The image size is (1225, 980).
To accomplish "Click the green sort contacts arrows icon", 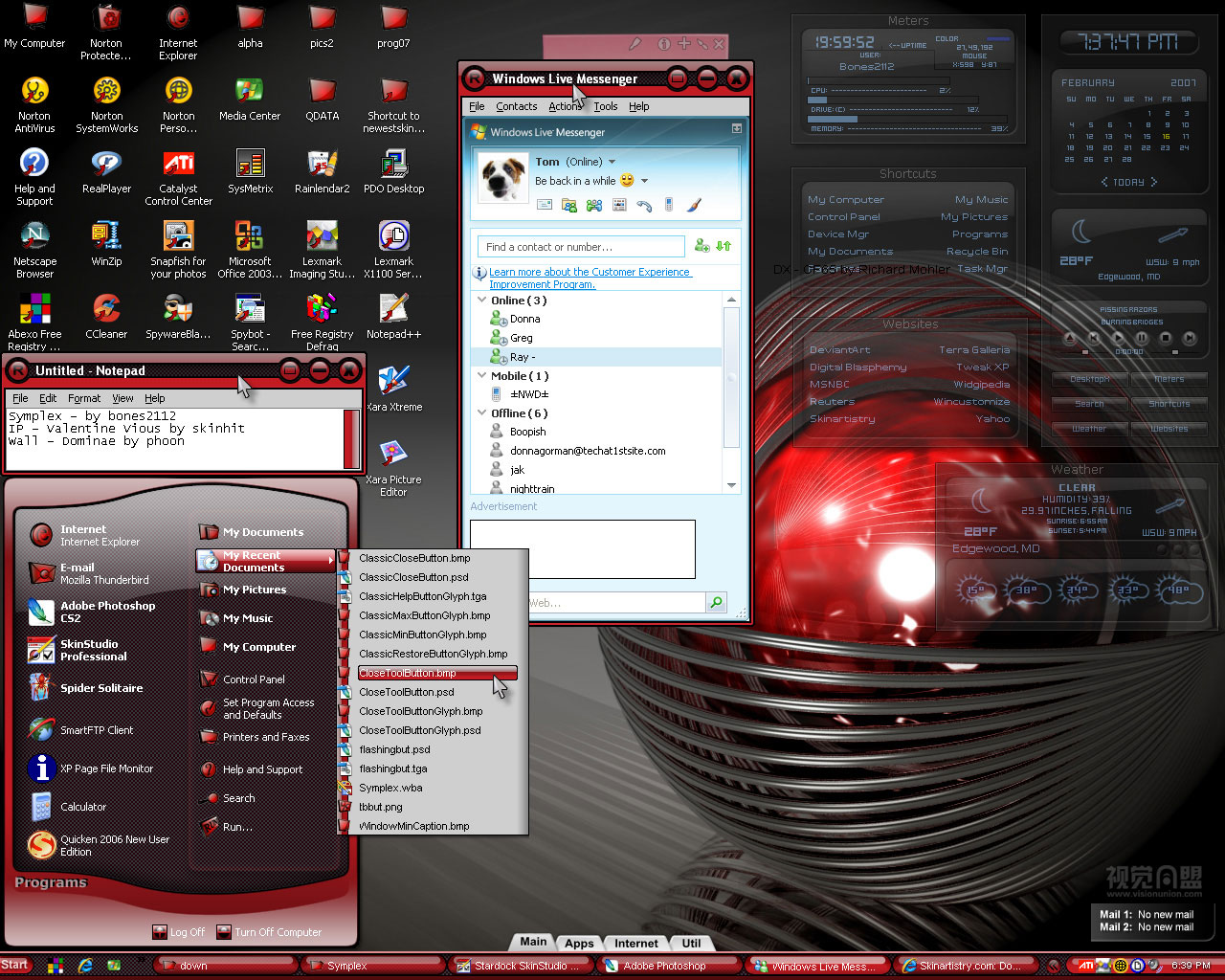I will tap(724, 246).
